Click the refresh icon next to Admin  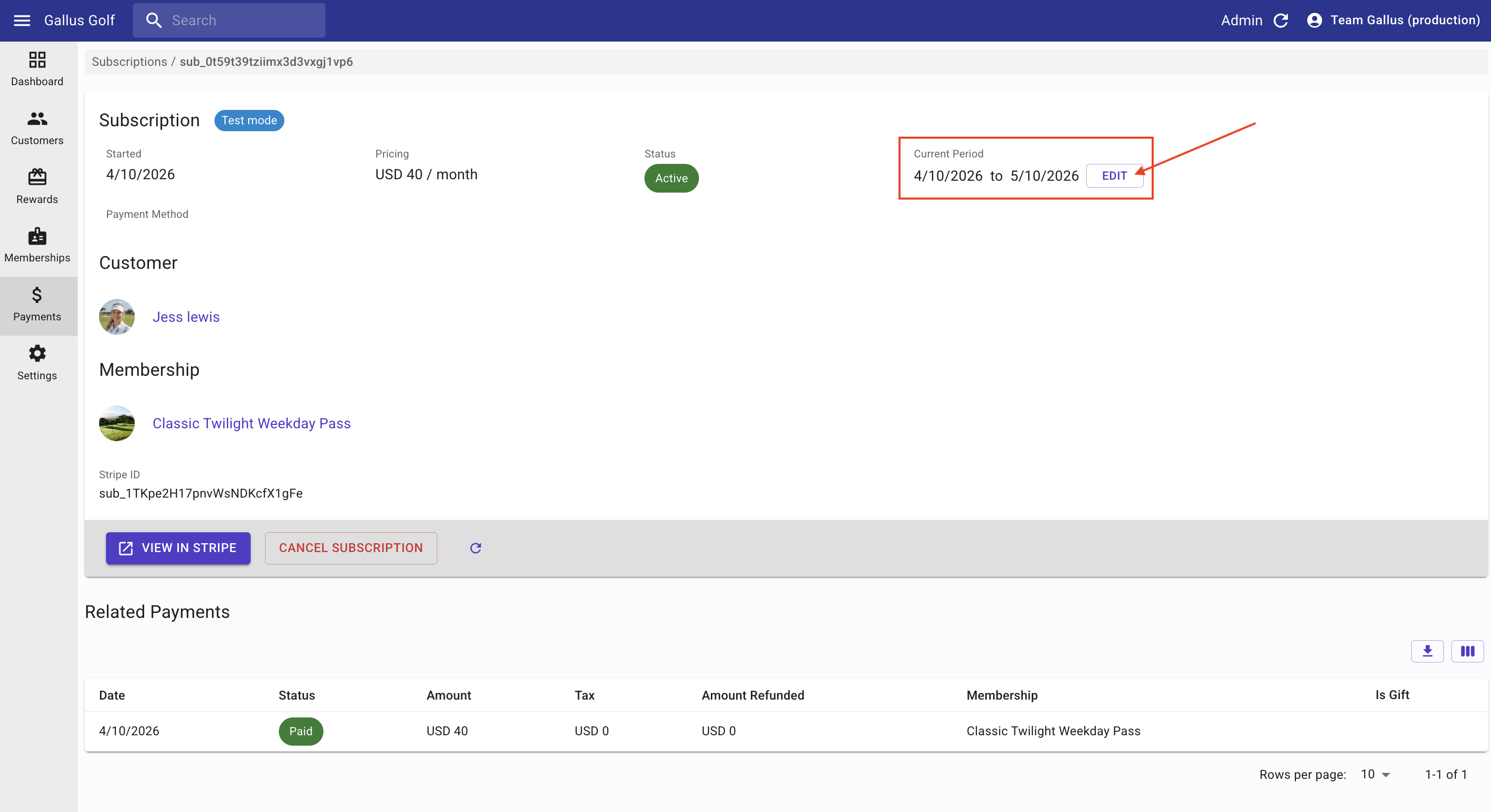click(1281, 20)
